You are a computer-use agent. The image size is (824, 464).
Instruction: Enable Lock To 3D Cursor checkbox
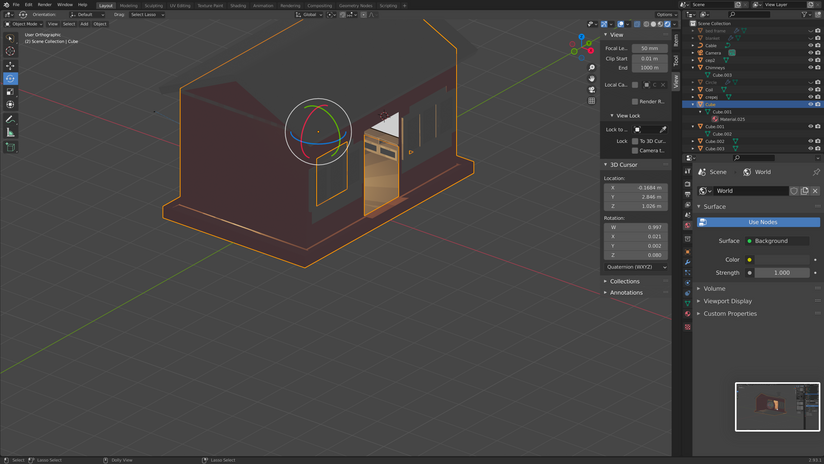click(635, 141)
